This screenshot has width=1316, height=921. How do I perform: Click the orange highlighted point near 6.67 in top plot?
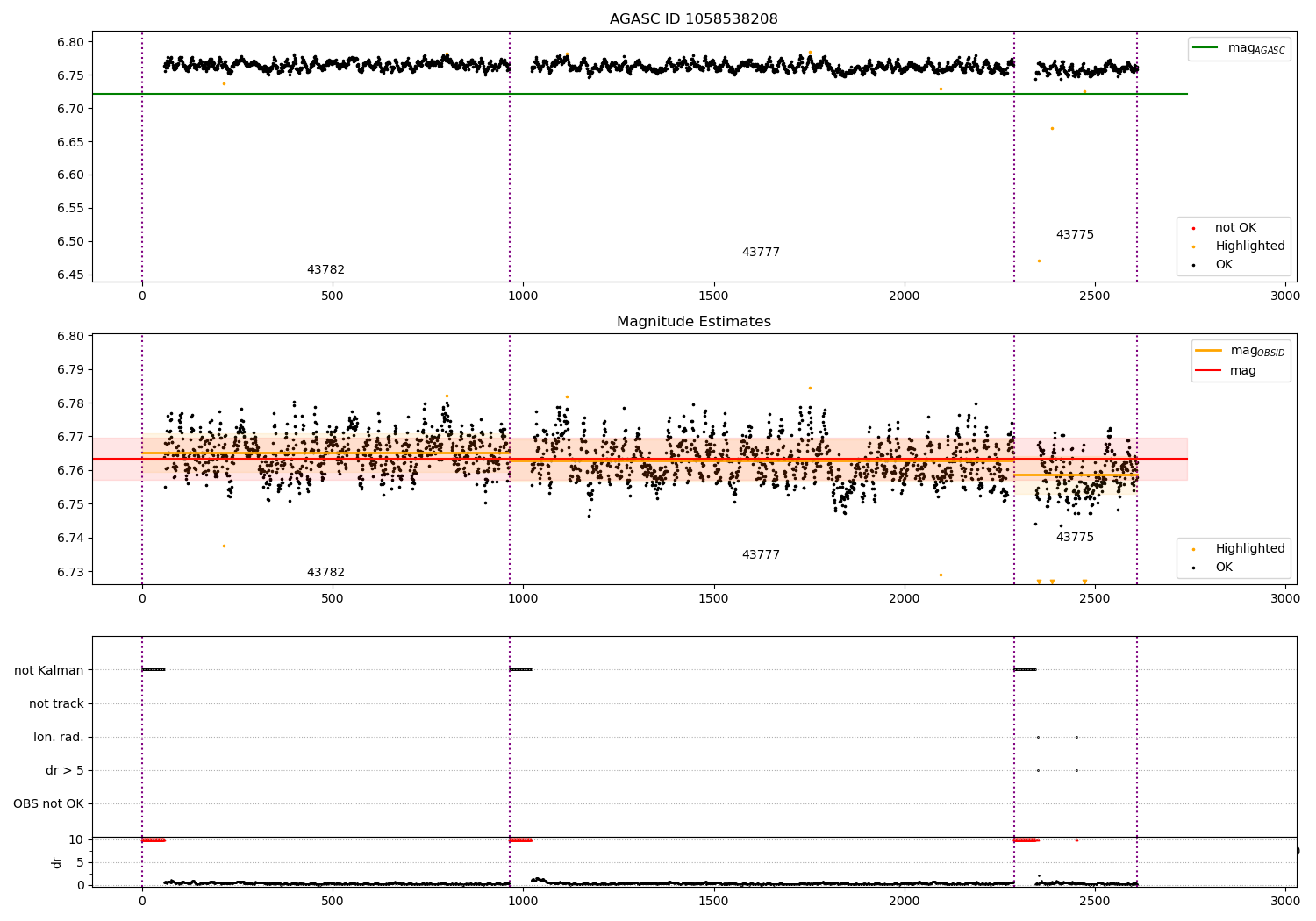click(1052, 128)
